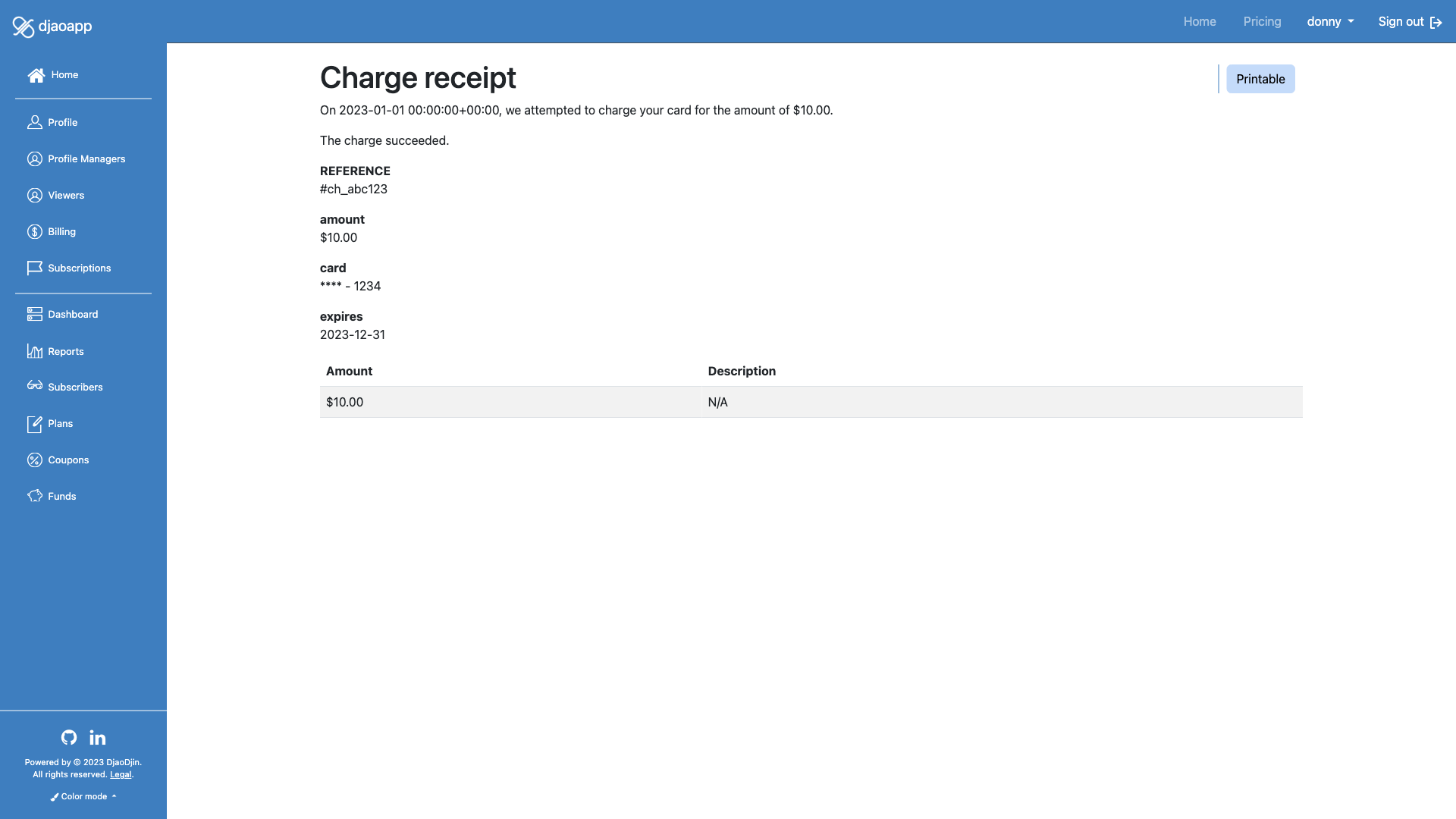Screen dimensions: 1456x819
Task: Open Viewers link in sidebar
Action: pos(66,195)
